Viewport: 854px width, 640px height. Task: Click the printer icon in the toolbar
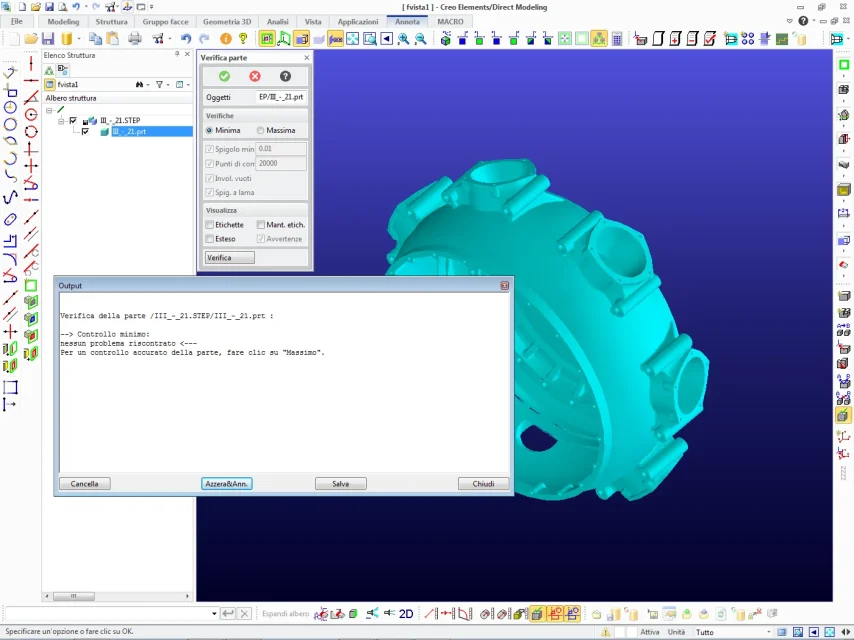pyautogui.click(x=135, y=39)
